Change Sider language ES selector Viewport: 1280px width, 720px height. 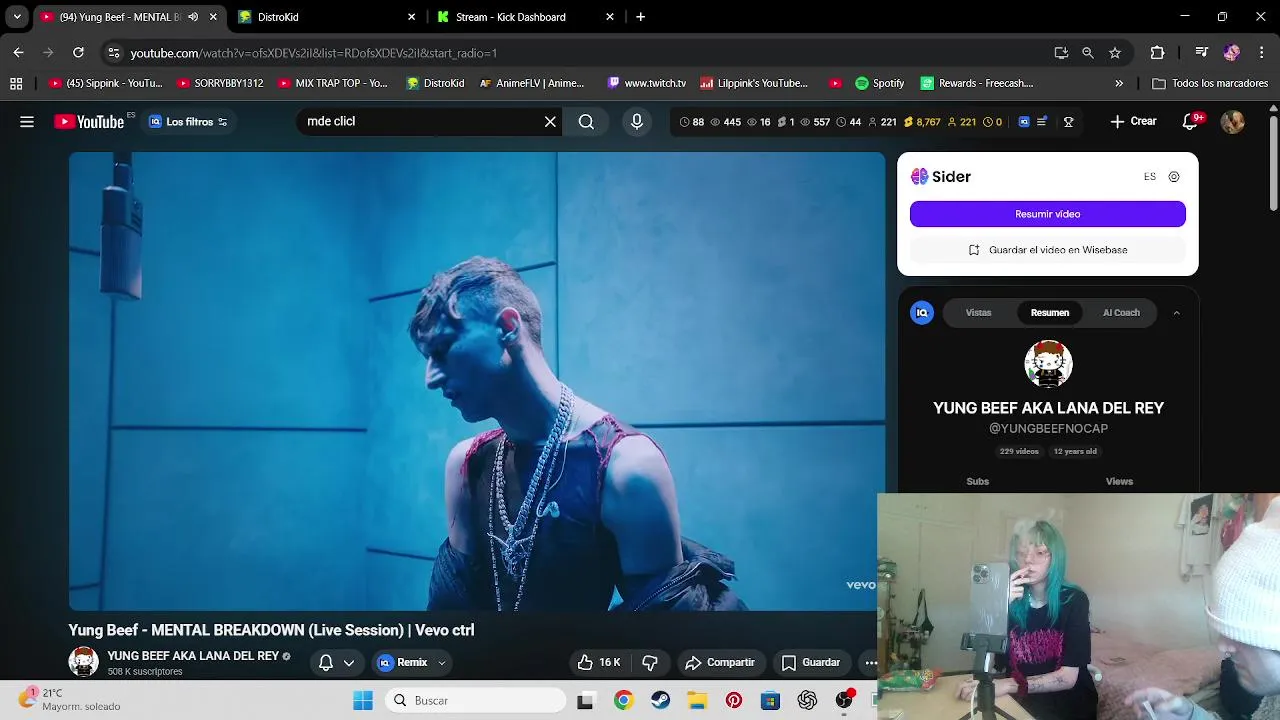click(1150, 177)
